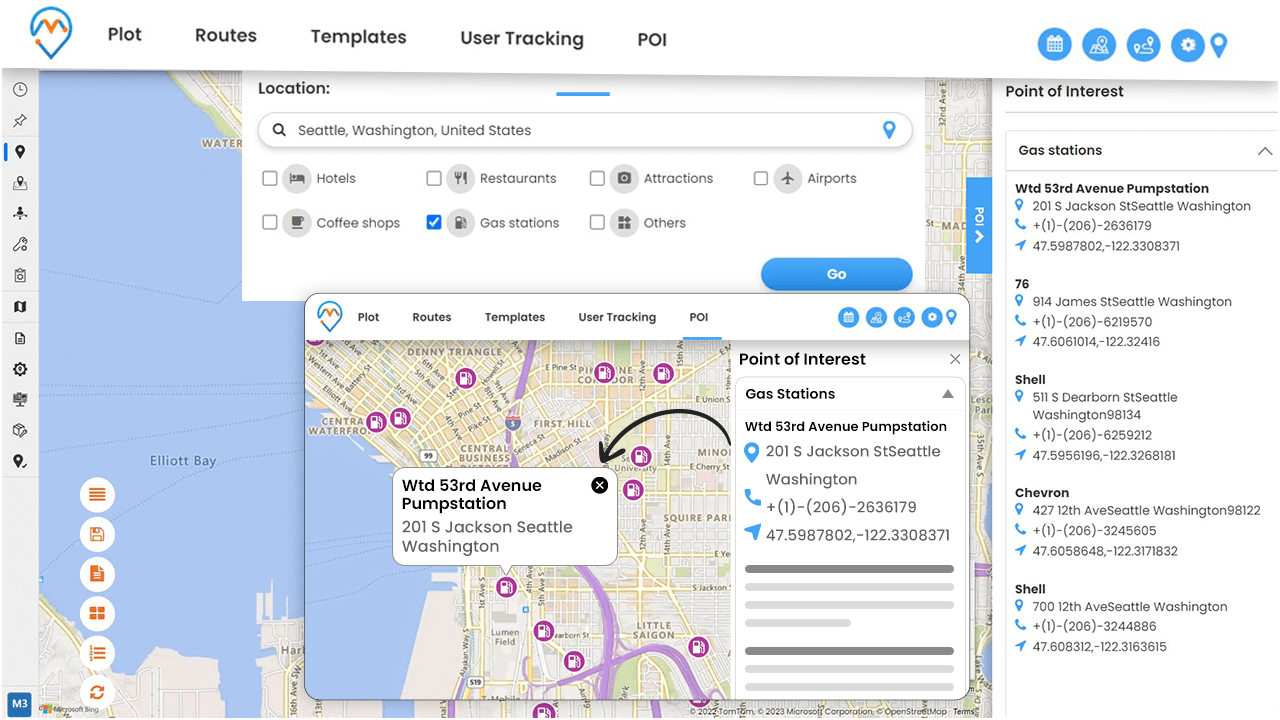The image size is (1280, 720).
Task: Select the 76 gas station entry
Action: 1022,284
